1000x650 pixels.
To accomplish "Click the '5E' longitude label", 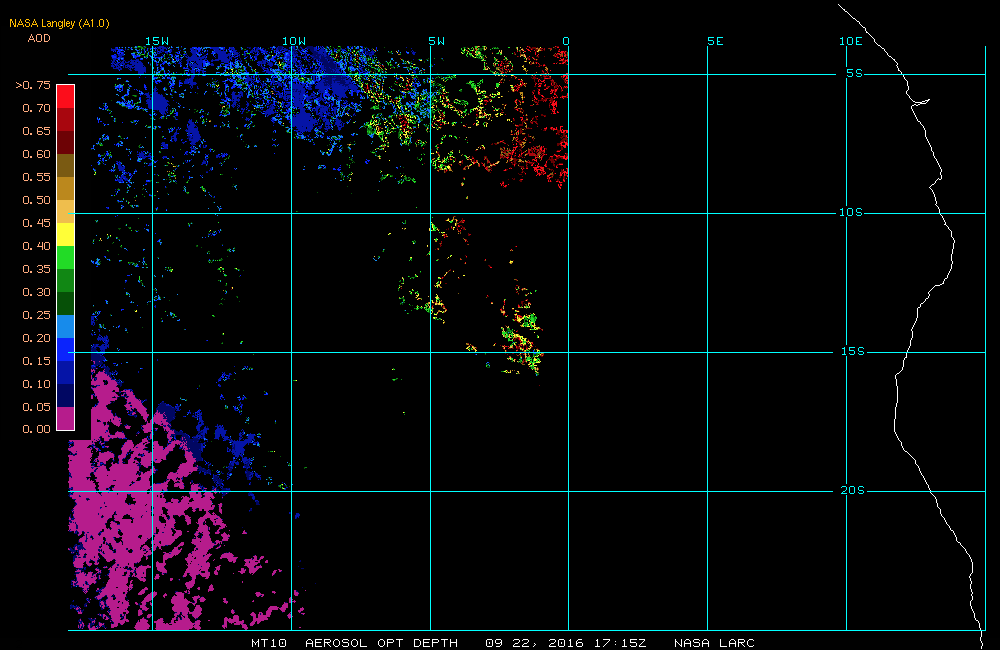I will 716,41.
